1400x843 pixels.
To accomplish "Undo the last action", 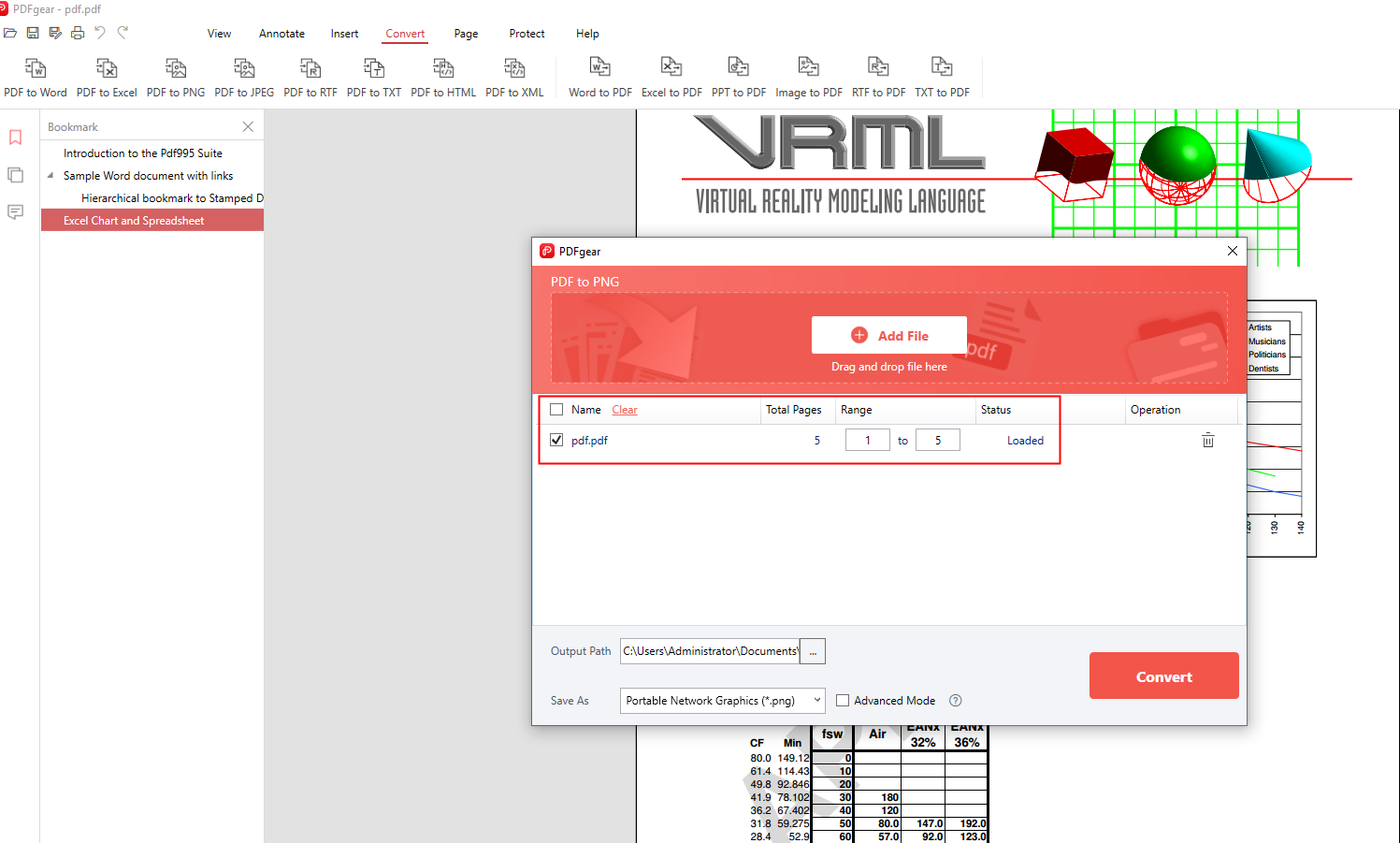I will point(100,33).
